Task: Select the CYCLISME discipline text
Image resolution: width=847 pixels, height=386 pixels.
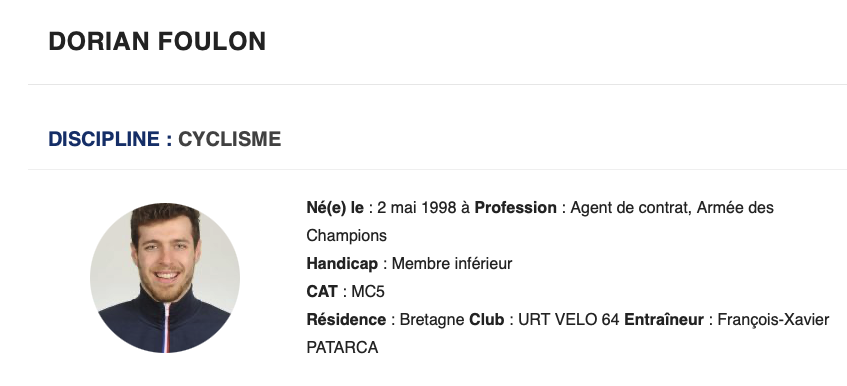Action: point(230,139)
